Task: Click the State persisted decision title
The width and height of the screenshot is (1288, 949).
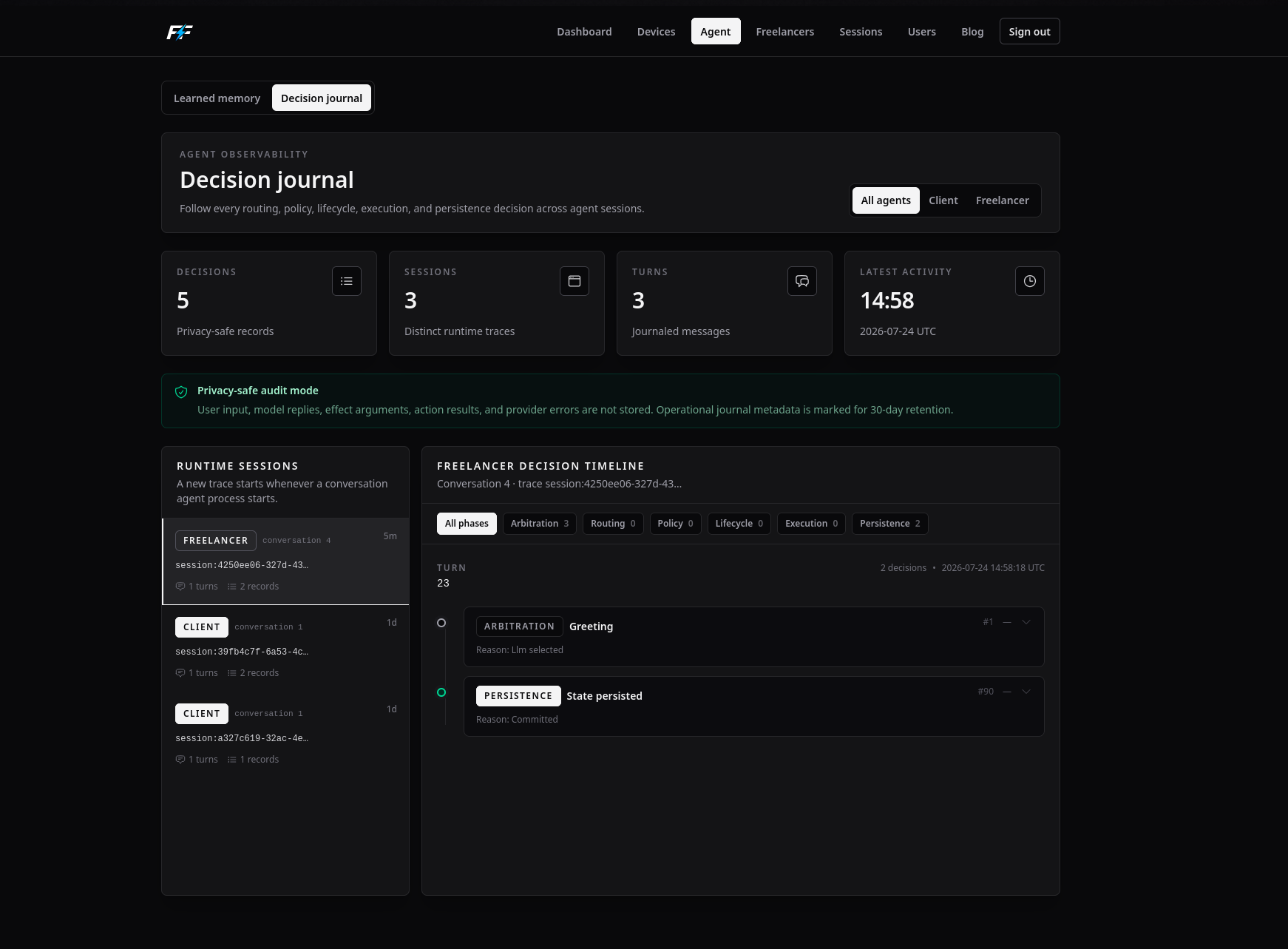Action: 604,696
